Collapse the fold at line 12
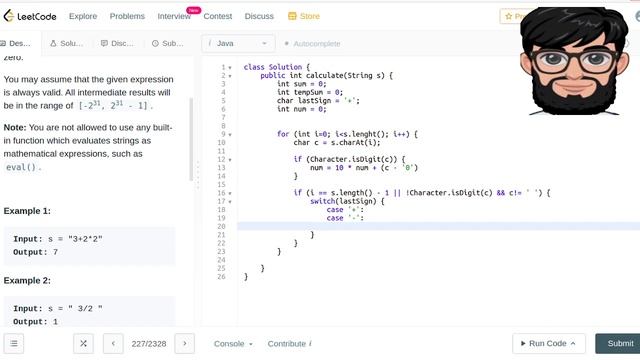This screenshot has height=360, width=640. pyautogui.click(x=230, y=160)
